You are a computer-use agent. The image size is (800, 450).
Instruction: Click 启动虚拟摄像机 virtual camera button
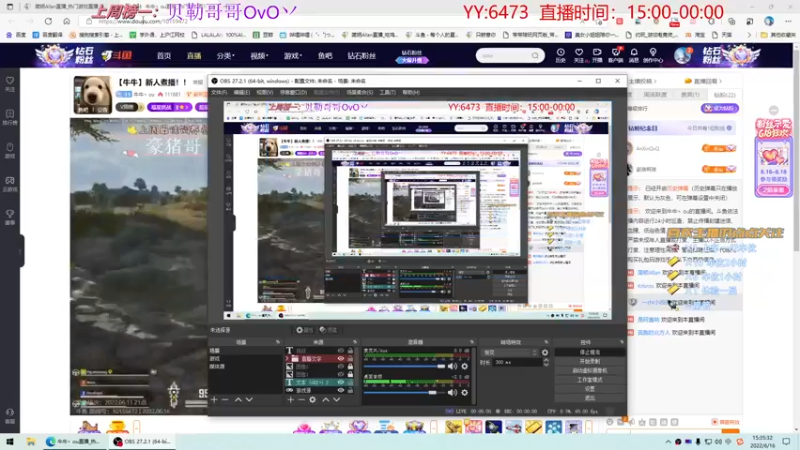pos(589,370)
